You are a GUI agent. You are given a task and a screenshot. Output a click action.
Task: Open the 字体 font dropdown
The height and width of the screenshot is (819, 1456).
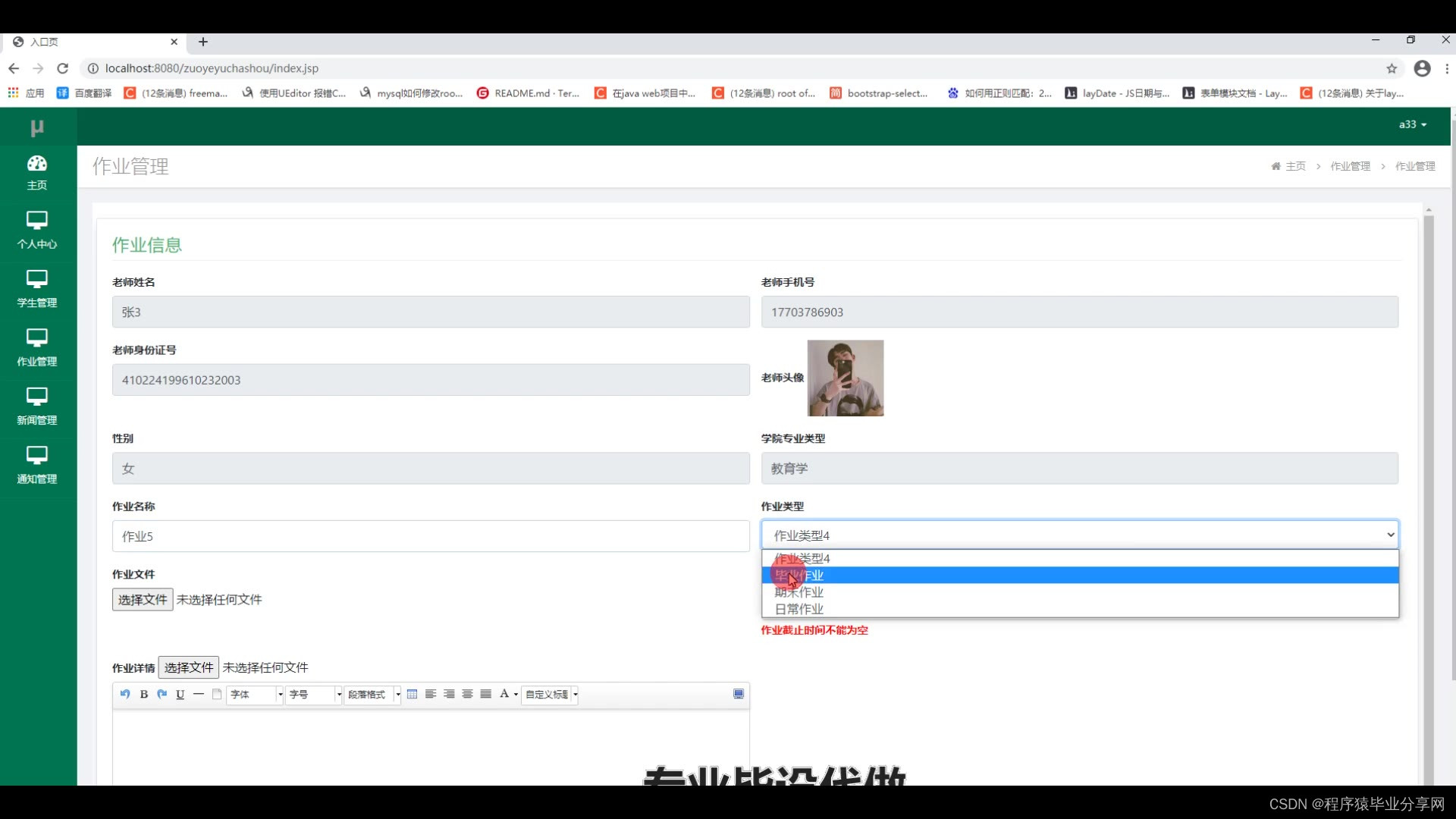(255, 694)
